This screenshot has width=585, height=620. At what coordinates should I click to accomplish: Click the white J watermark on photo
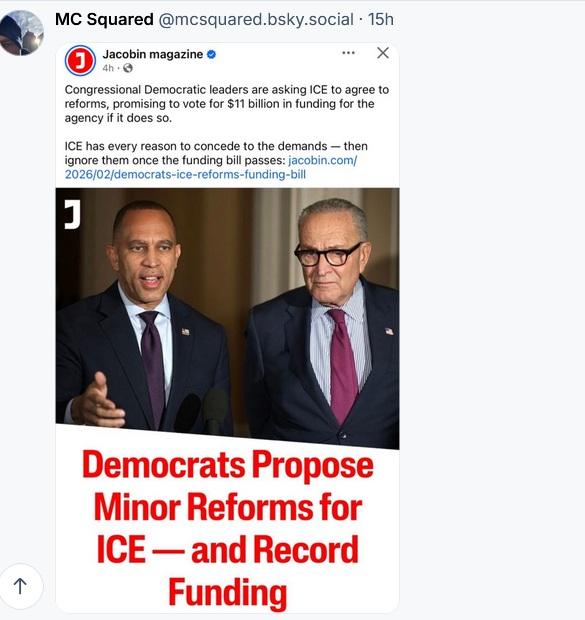click(x=72, y=214)
